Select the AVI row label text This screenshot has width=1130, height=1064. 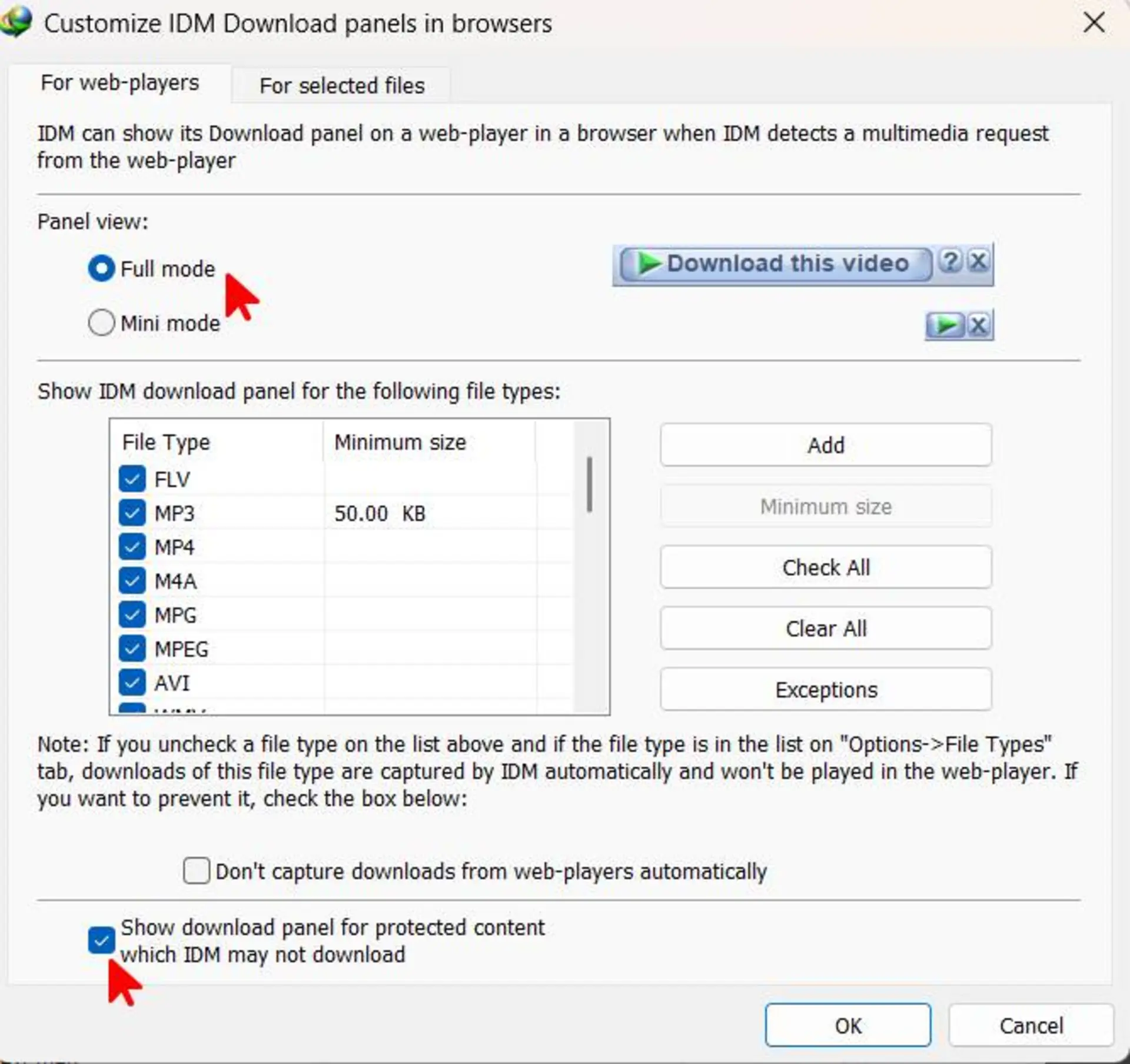tap(172, 683)
